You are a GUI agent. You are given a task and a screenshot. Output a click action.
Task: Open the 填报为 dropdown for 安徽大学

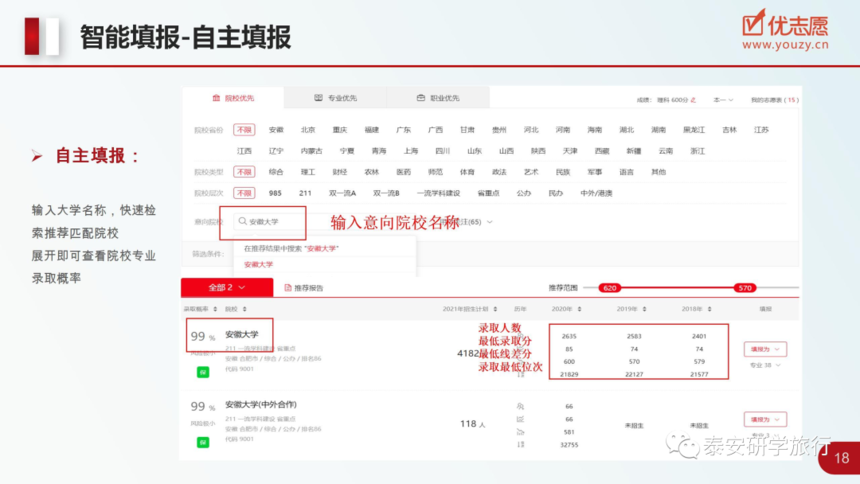click(765, 349)
